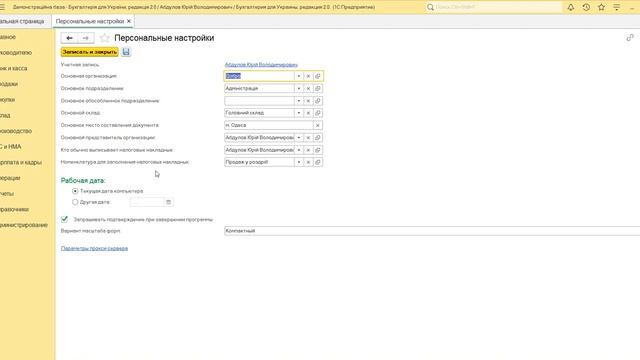Screen dimensions: 640x360
Task: Open notifications bell
Action: 571,7
